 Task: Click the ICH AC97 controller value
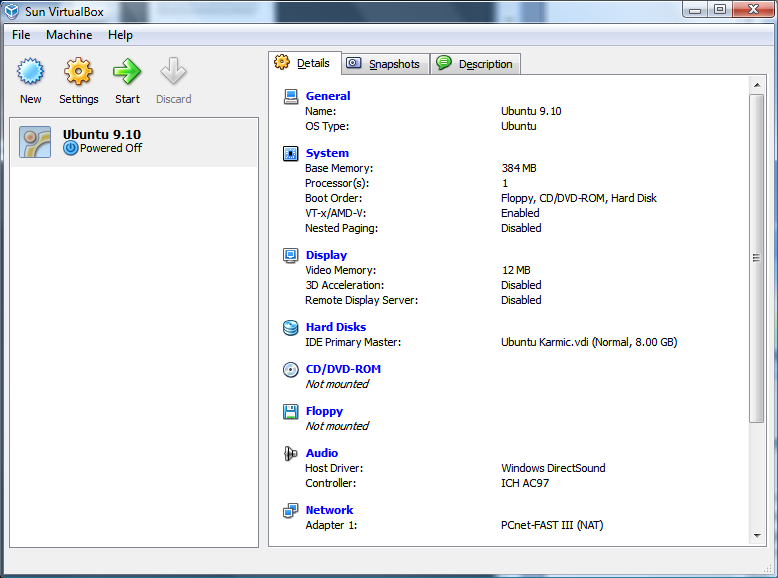click(x=525, y=483)
